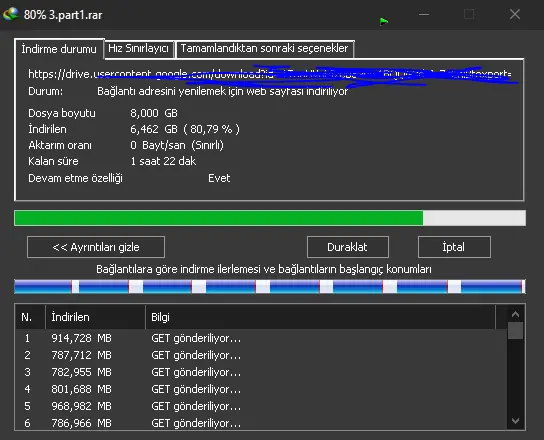Viewport: 544px width, 440px height.
Task: Click the Evet resume capability value
Action: [219, 178]
